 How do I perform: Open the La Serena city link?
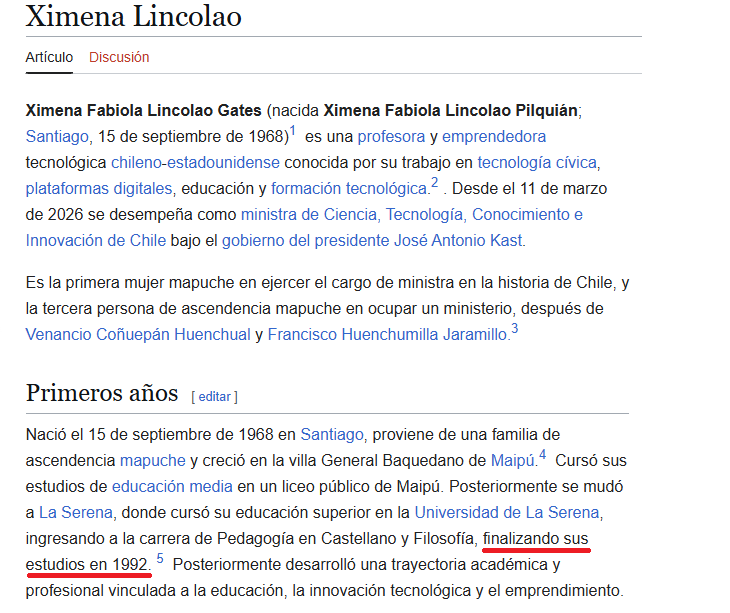pyautogui.click(x=76, y=512)
